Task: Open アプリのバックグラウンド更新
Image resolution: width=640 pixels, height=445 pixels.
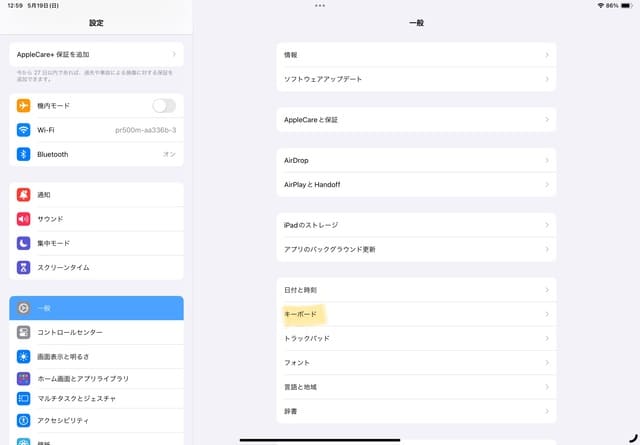Action: coord(416,249)
